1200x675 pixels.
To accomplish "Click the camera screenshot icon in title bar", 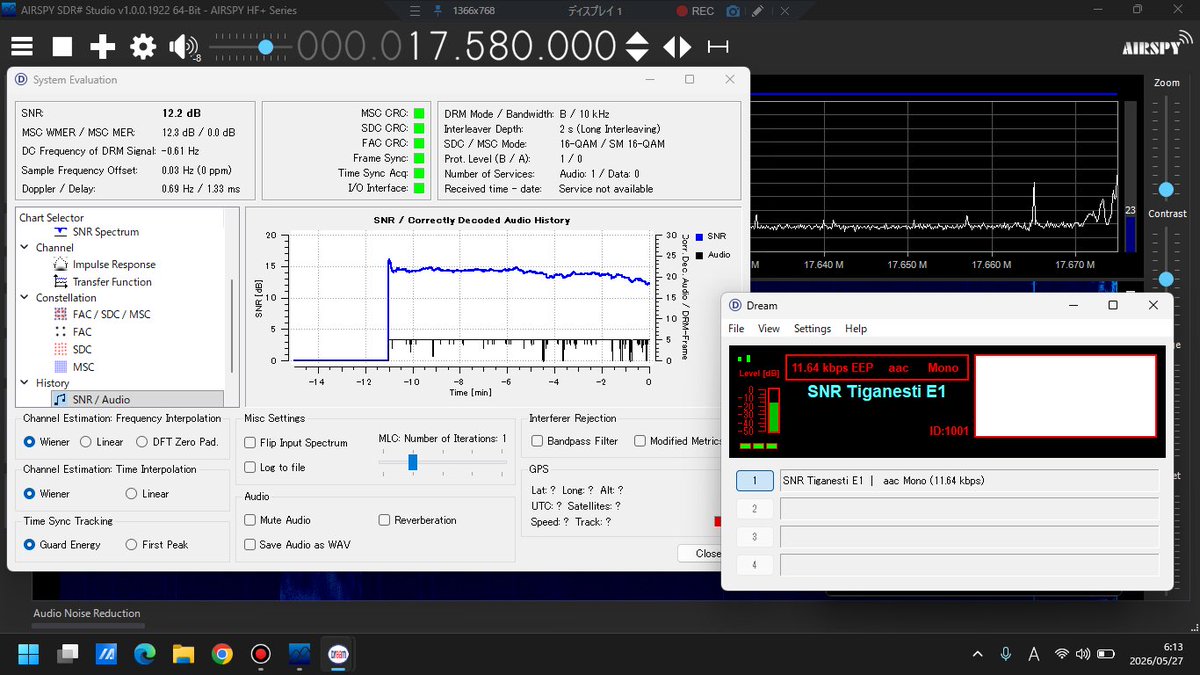I will (733, 11).
